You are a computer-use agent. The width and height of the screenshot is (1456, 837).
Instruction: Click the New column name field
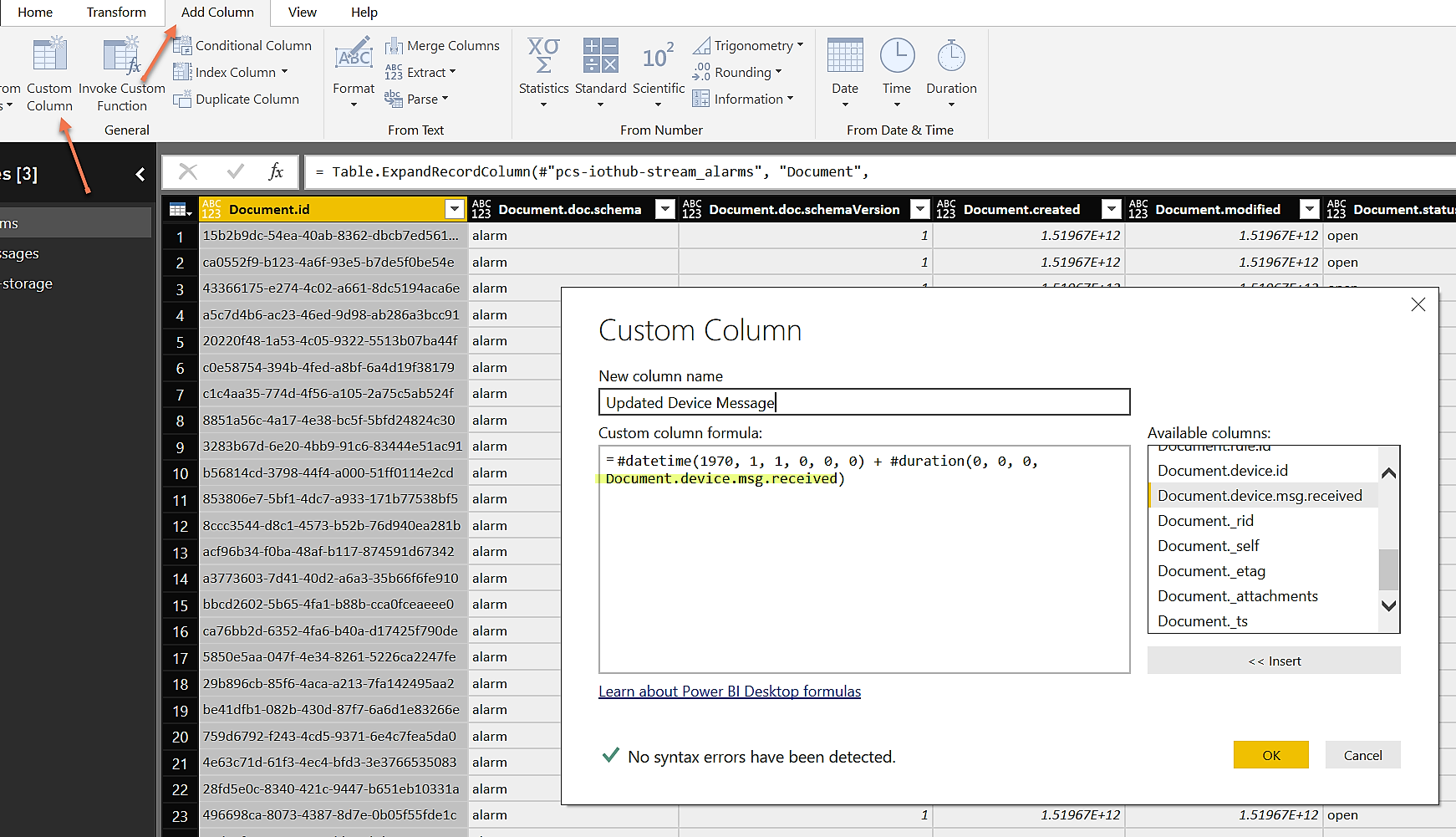[x=863, y=402]
